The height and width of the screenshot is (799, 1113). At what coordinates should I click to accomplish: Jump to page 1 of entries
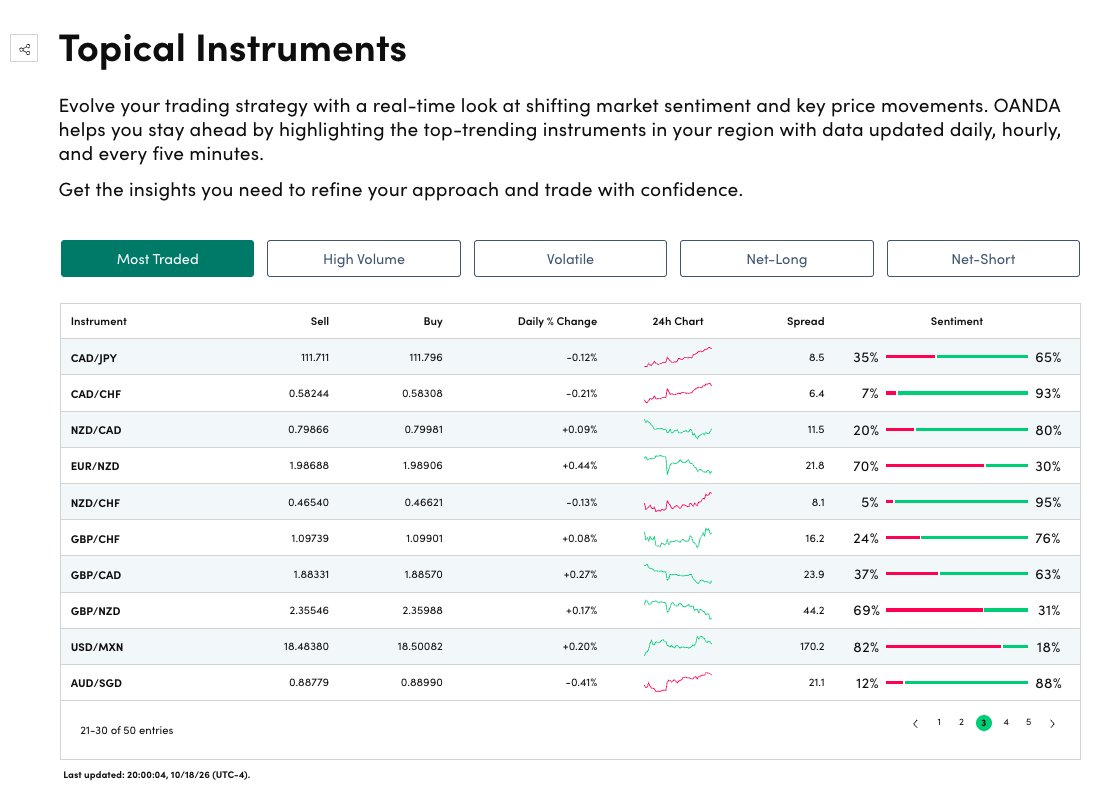click(939, 722)
